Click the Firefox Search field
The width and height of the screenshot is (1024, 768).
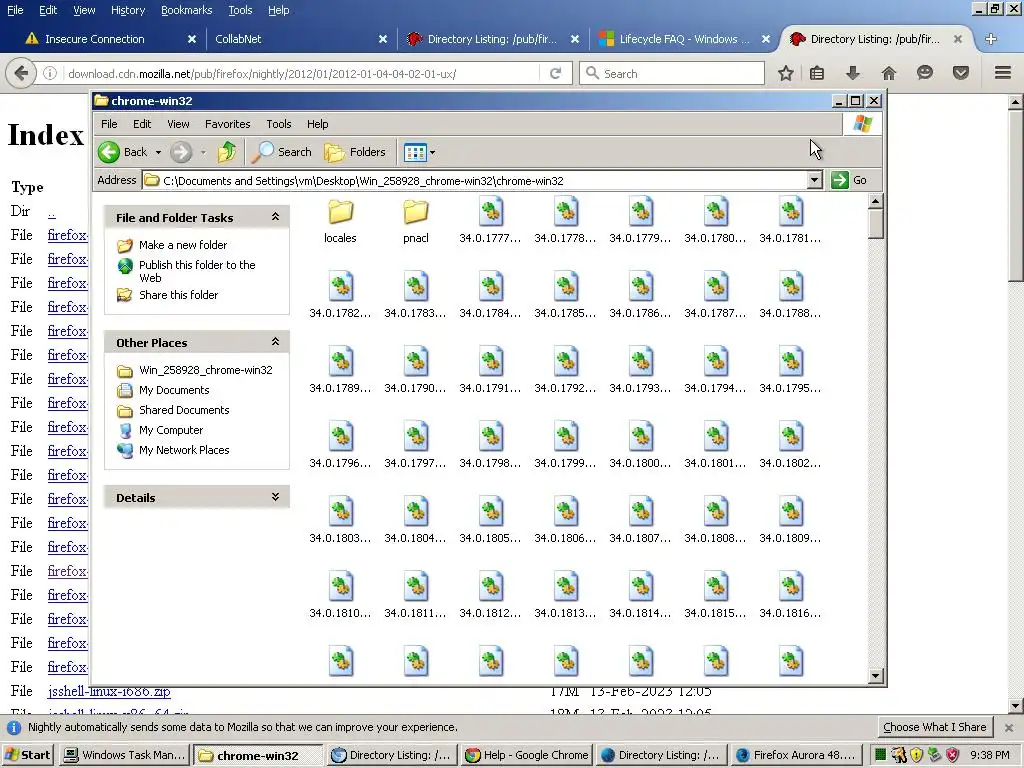[x=671, y=73]
